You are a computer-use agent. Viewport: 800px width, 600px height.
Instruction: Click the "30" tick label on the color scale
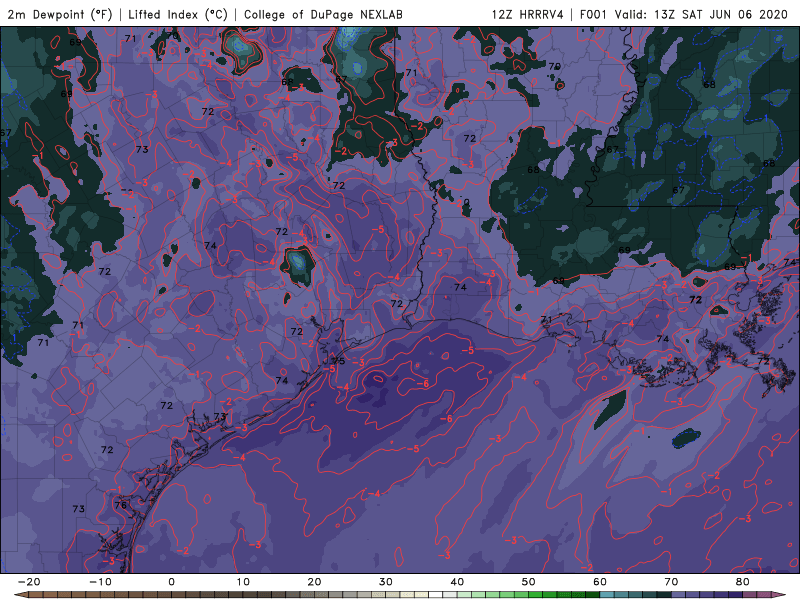(386, 582)
